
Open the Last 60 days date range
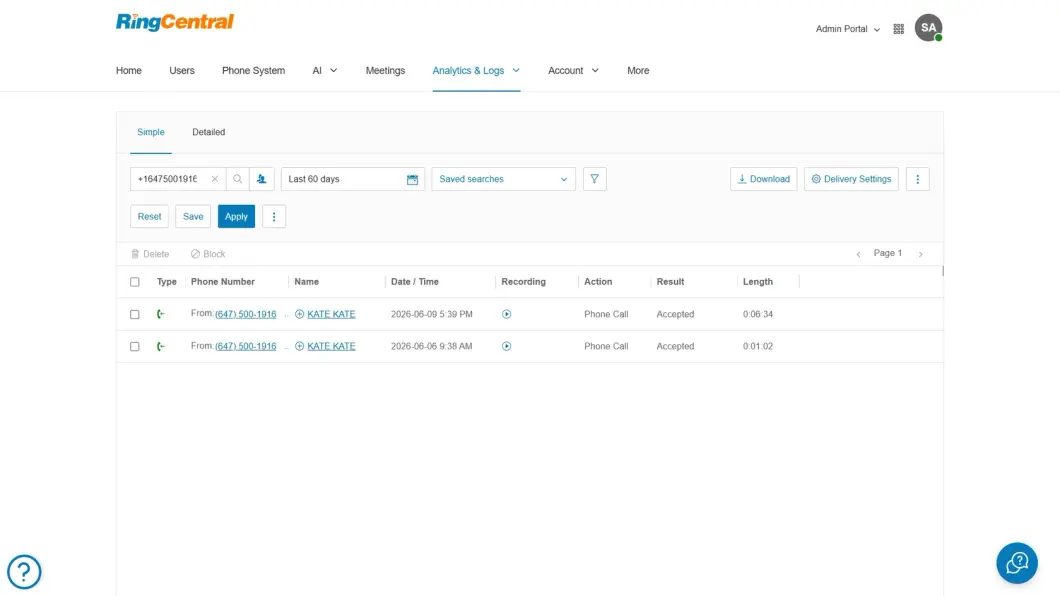tap(352, 179)
